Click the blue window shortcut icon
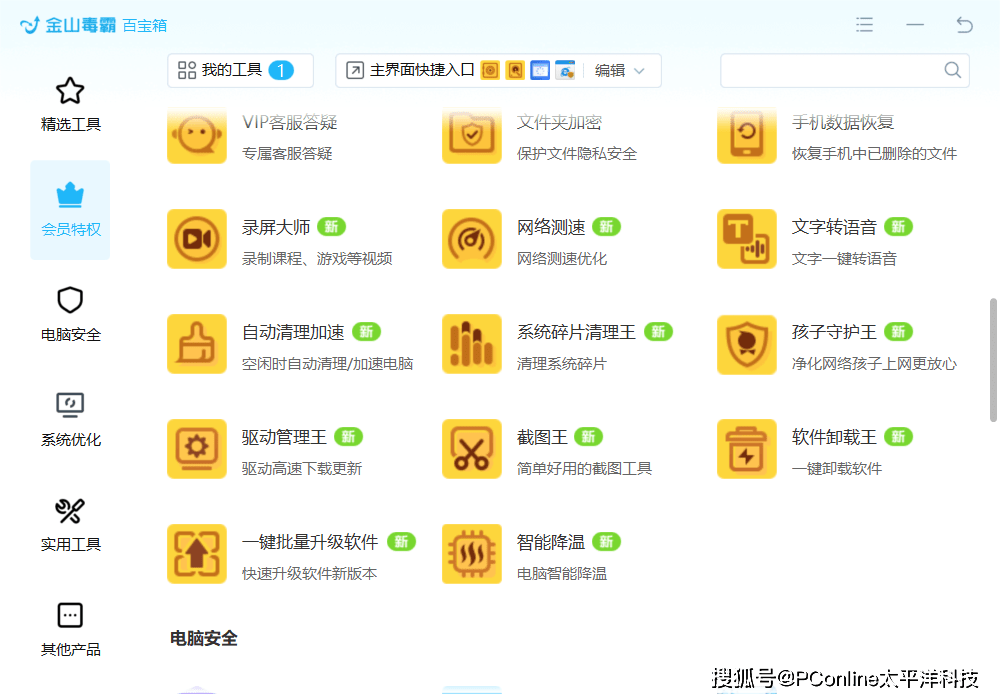Image resolution: width=1000 pixels, height=700 pixels. coord(540,70)
